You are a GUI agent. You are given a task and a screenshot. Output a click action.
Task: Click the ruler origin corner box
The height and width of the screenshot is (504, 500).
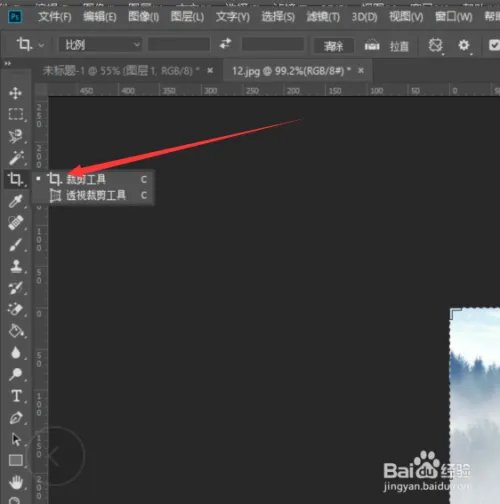pyautogui.click(x=41, y=89)
